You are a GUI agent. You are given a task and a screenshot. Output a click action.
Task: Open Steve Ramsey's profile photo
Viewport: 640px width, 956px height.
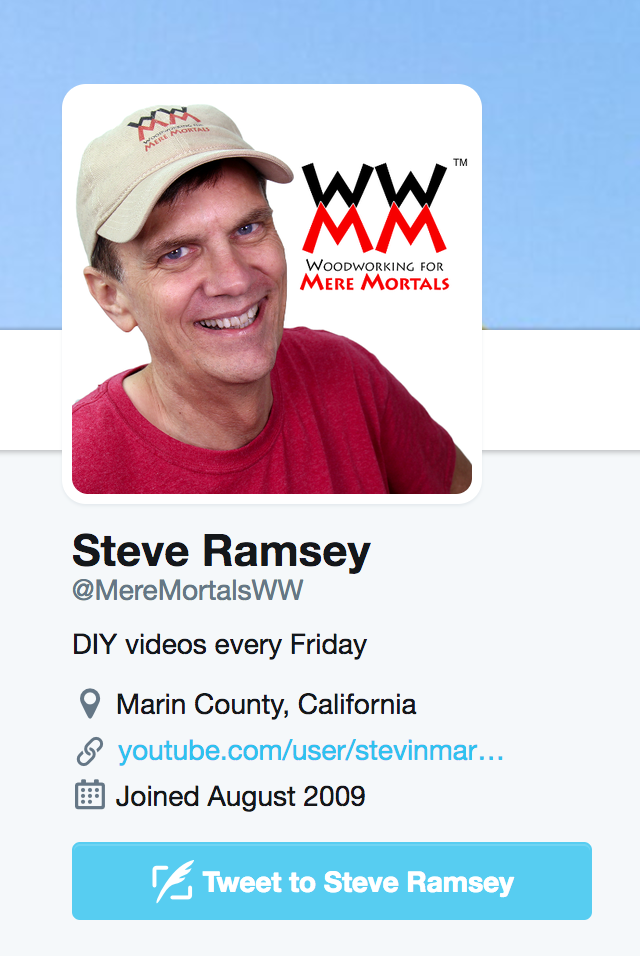click(272, 294)
